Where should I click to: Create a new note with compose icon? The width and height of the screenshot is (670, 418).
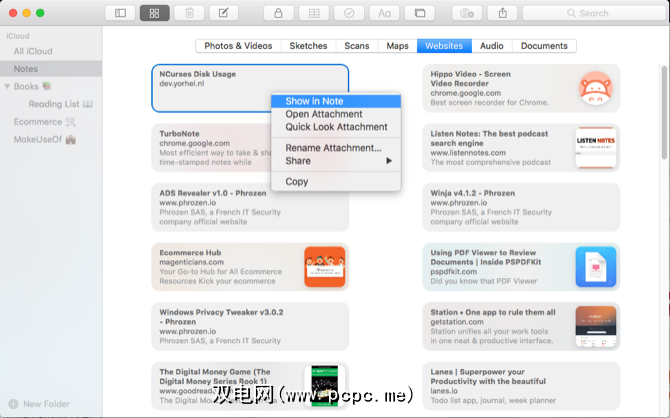(x=223, y=13)
